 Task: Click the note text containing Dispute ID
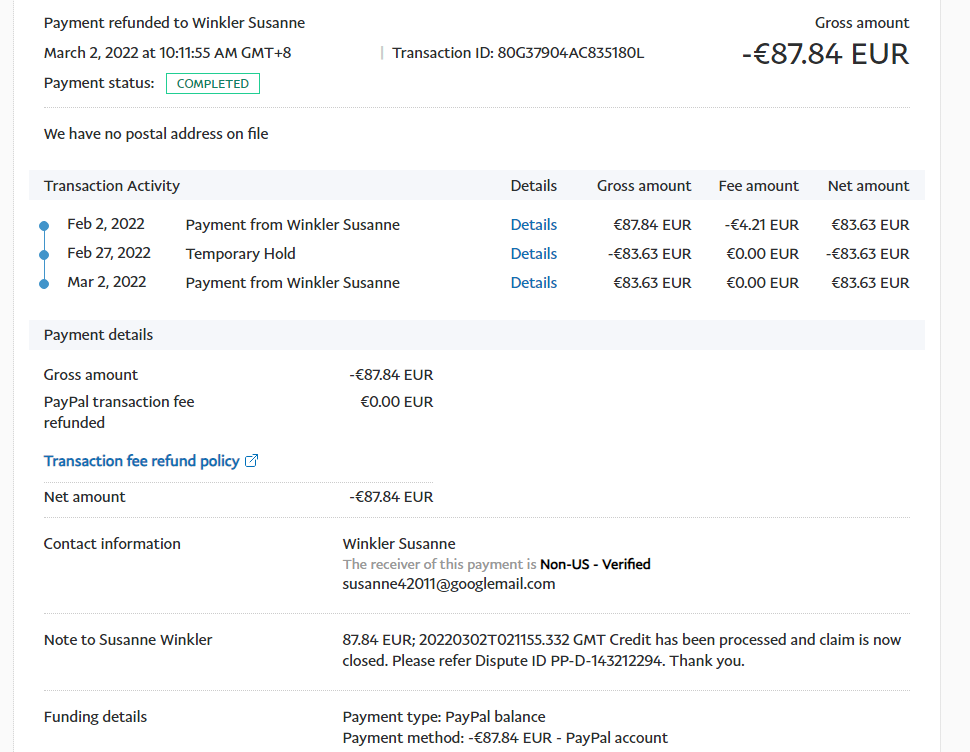click(x=621, y=650)
